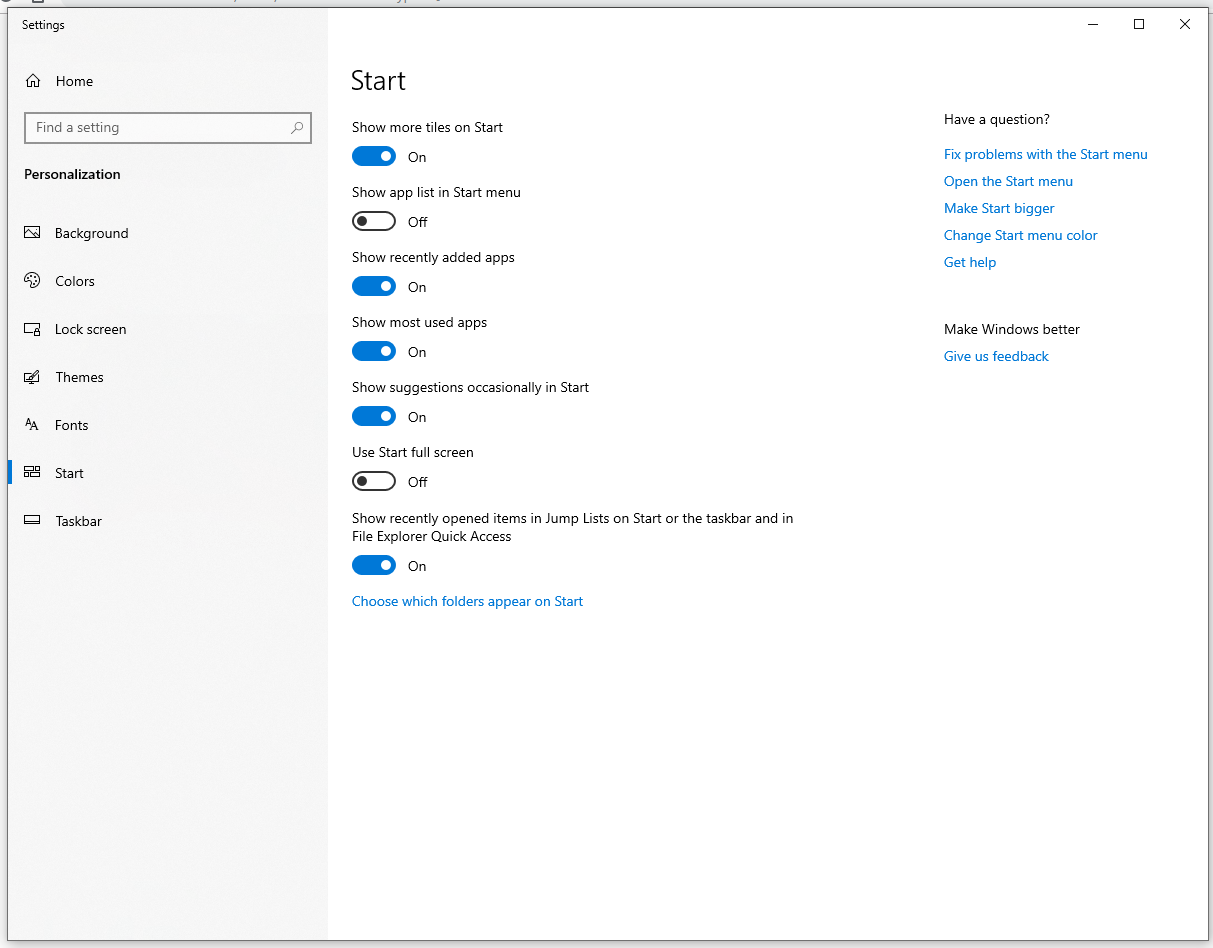Click the search magnifier icon
This screenshot has width=1213, height=948.
coord(297,128)
